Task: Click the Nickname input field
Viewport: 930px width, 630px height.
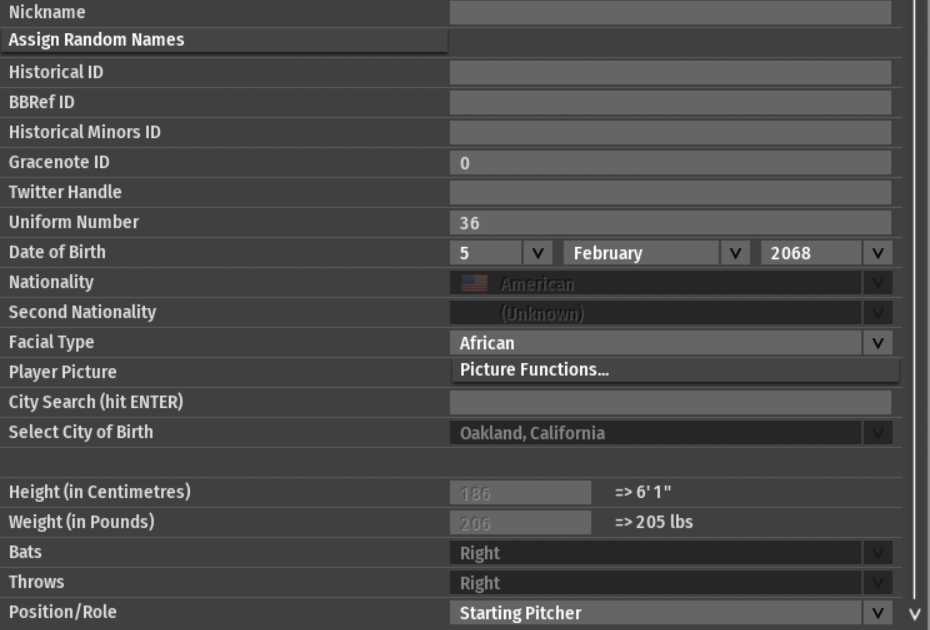Action: (670, 12)
